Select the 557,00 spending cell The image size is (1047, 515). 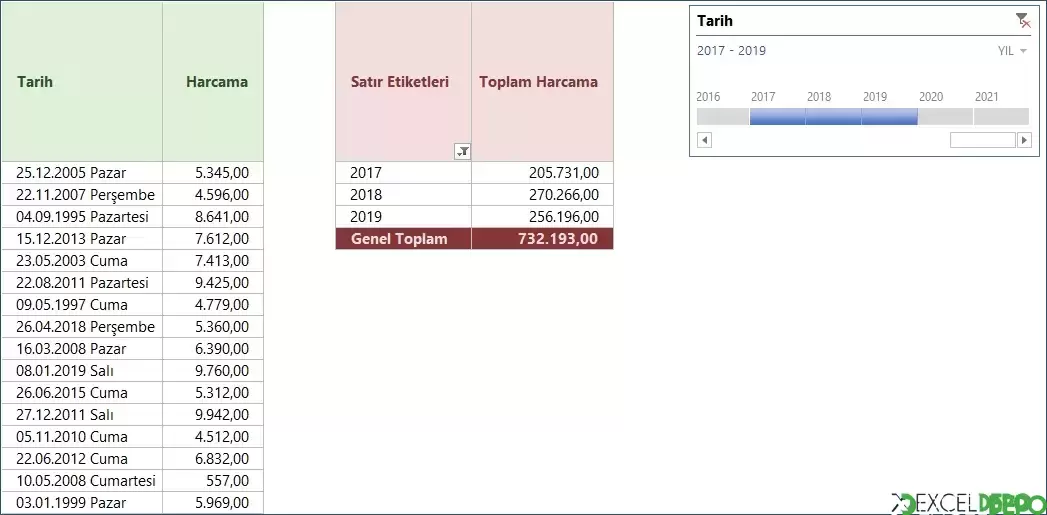(x=213, y=482)
